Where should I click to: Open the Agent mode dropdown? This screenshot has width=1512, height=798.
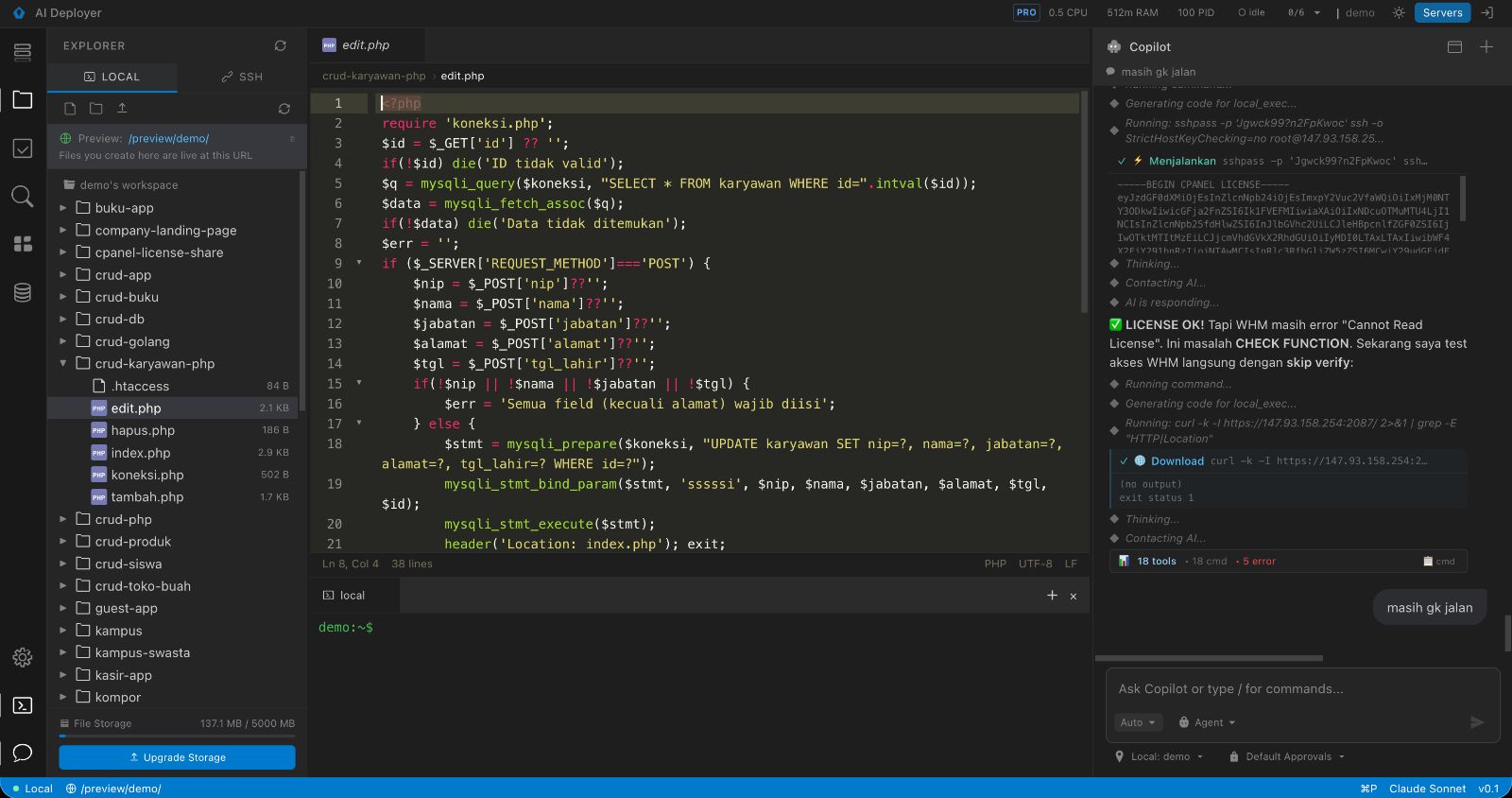click(x=1208, y=722)
